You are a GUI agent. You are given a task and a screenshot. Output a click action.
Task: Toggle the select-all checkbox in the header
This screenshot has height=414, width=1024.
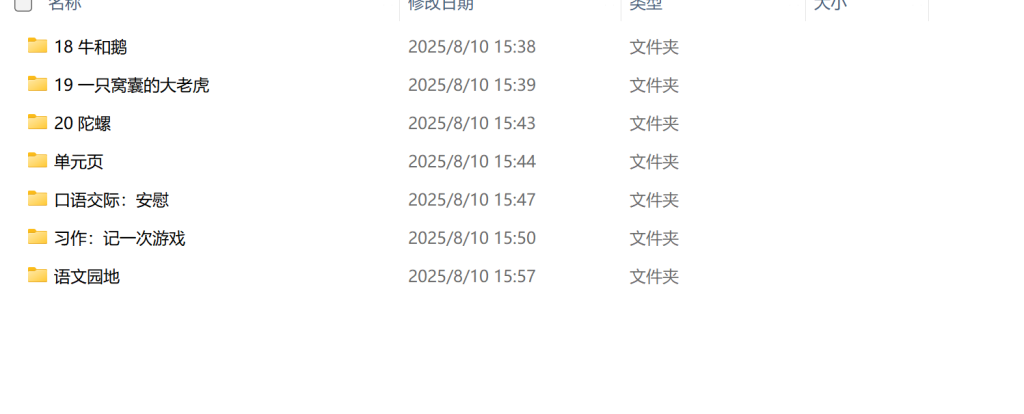pos(23,5)
